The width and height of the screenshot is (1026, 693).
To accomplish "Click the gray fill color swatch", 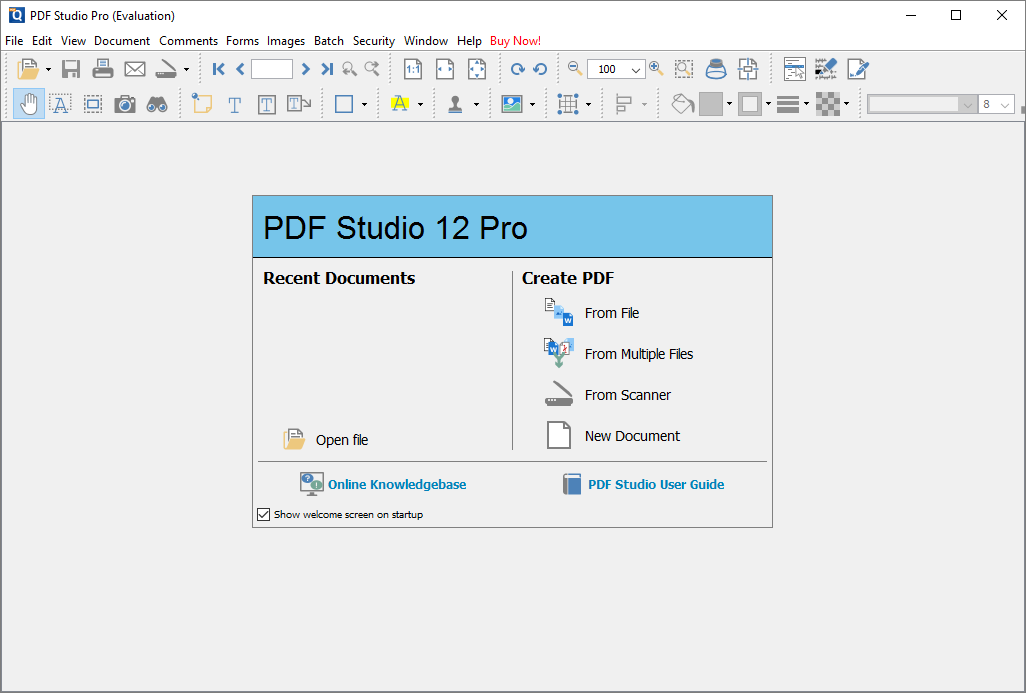I will tap(711, 104).
